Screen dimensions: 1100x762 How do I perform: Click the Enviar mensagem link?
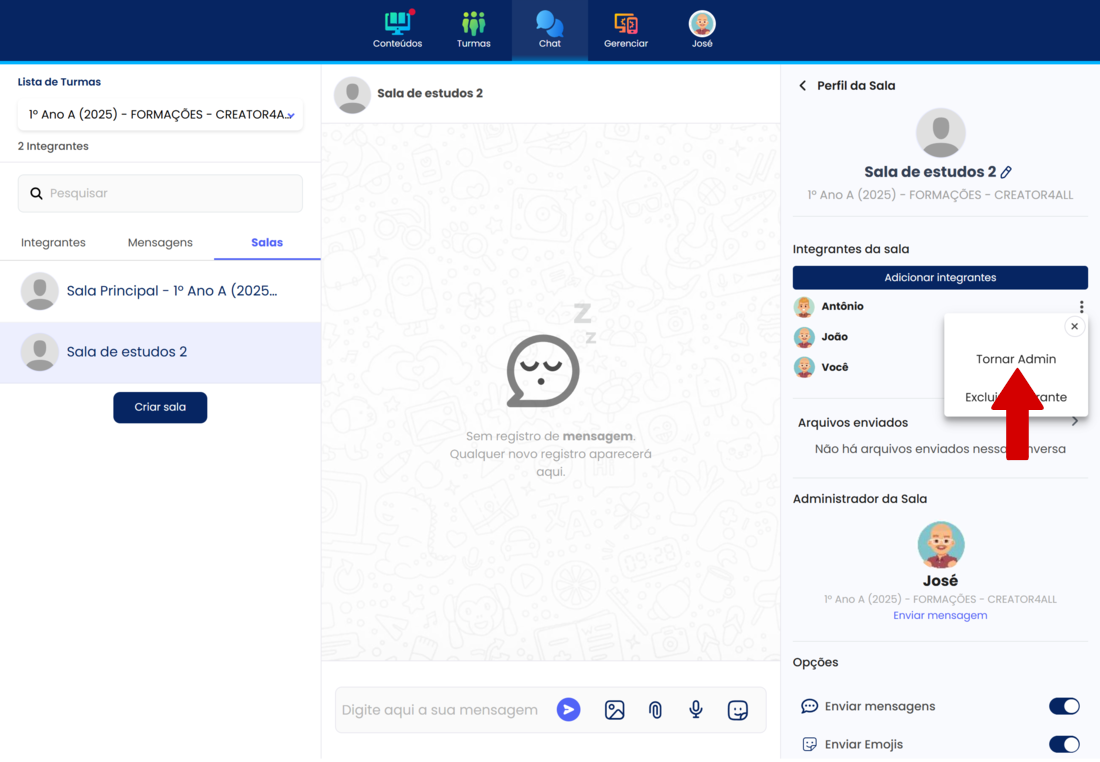click(x=940, y=615)
